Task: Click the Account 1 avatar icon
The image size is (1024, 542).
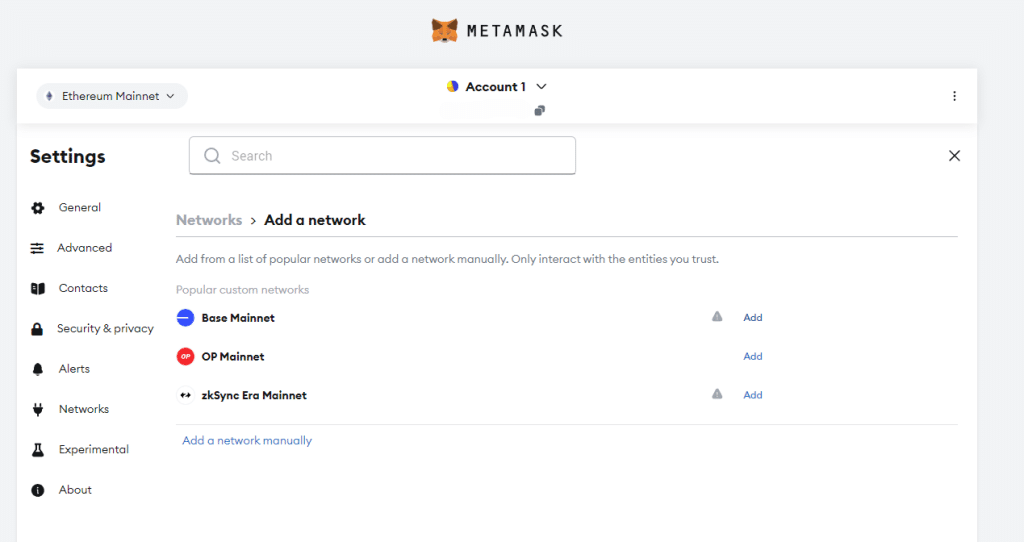Action: 452,86
